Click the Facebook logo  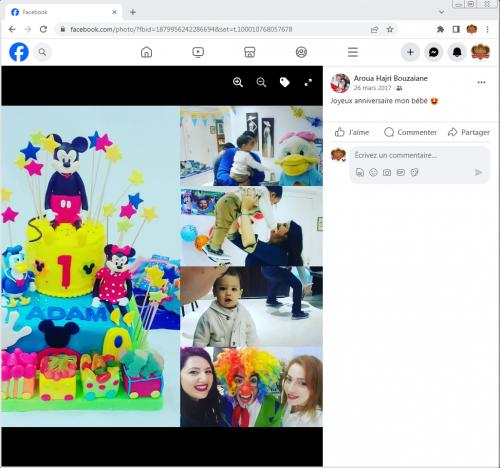pyautogui.click(x=19, y=52)
